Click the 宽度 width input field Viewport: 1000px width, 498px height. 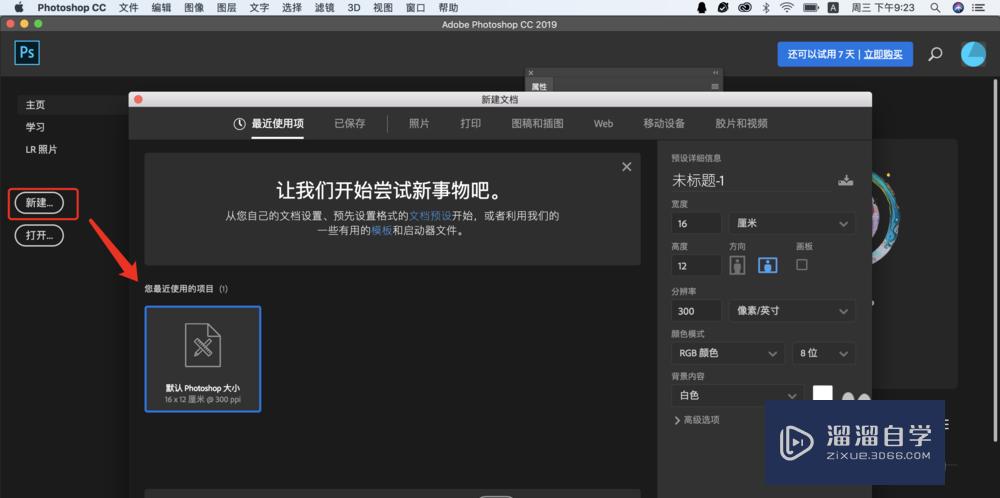coord(696,224)
